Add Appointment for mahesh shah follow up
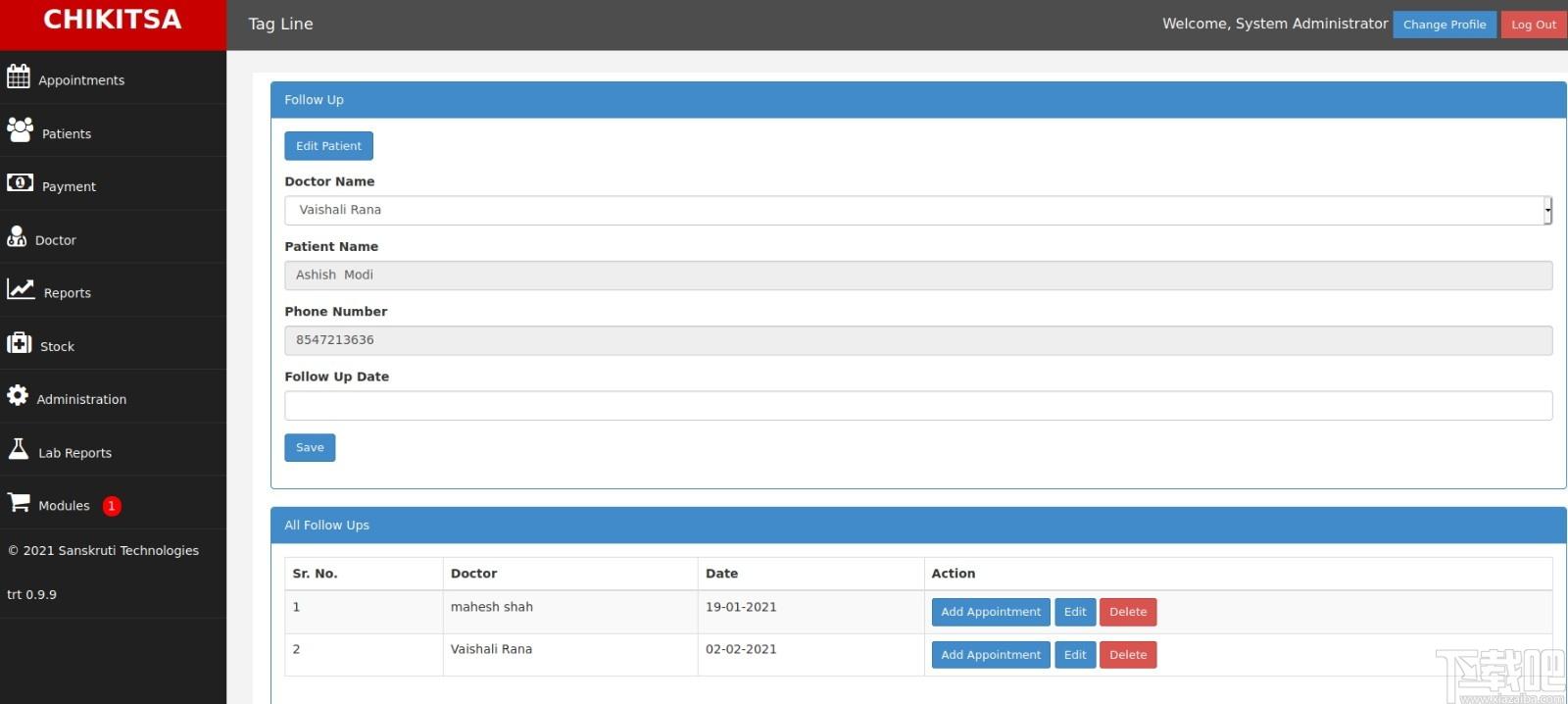The image size is (1568, 704). coord(991,612)
